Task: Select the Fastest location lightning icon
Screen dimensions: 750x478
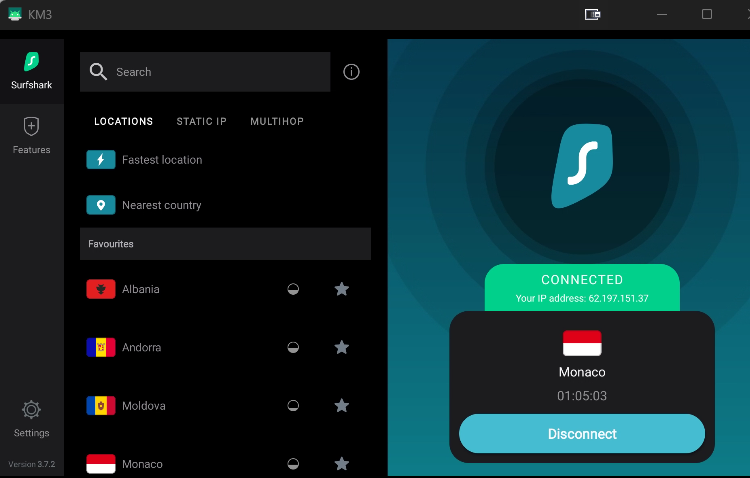Action: pyautogui.click(x=100, y=159)
